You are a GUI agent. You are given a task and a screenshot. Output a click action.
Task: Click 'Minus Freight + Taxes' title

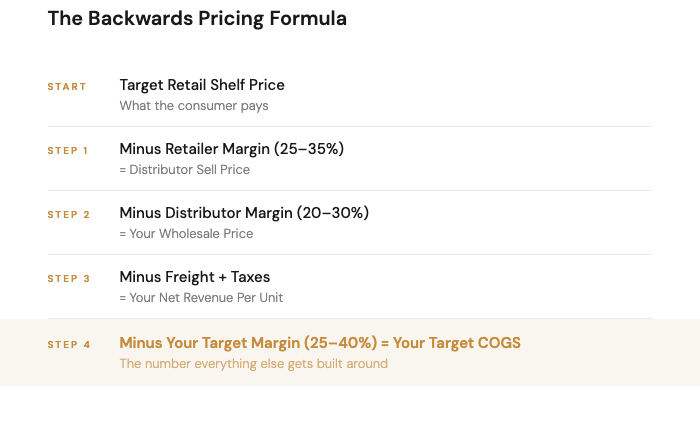click(x=195, y=277)
